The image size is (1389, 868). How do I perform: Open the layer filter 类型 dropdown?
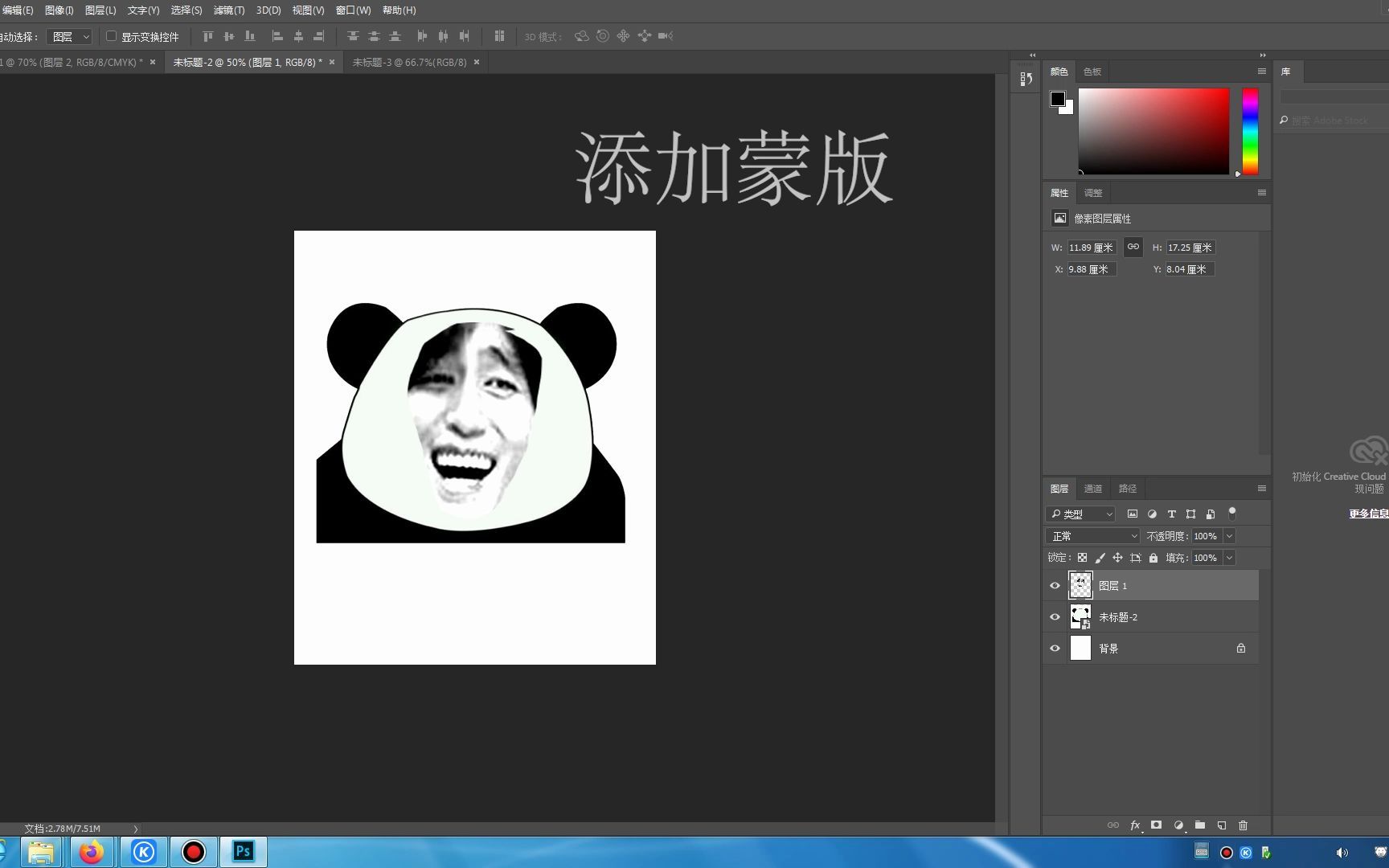pyautogui.click(x=1080, y=514)
